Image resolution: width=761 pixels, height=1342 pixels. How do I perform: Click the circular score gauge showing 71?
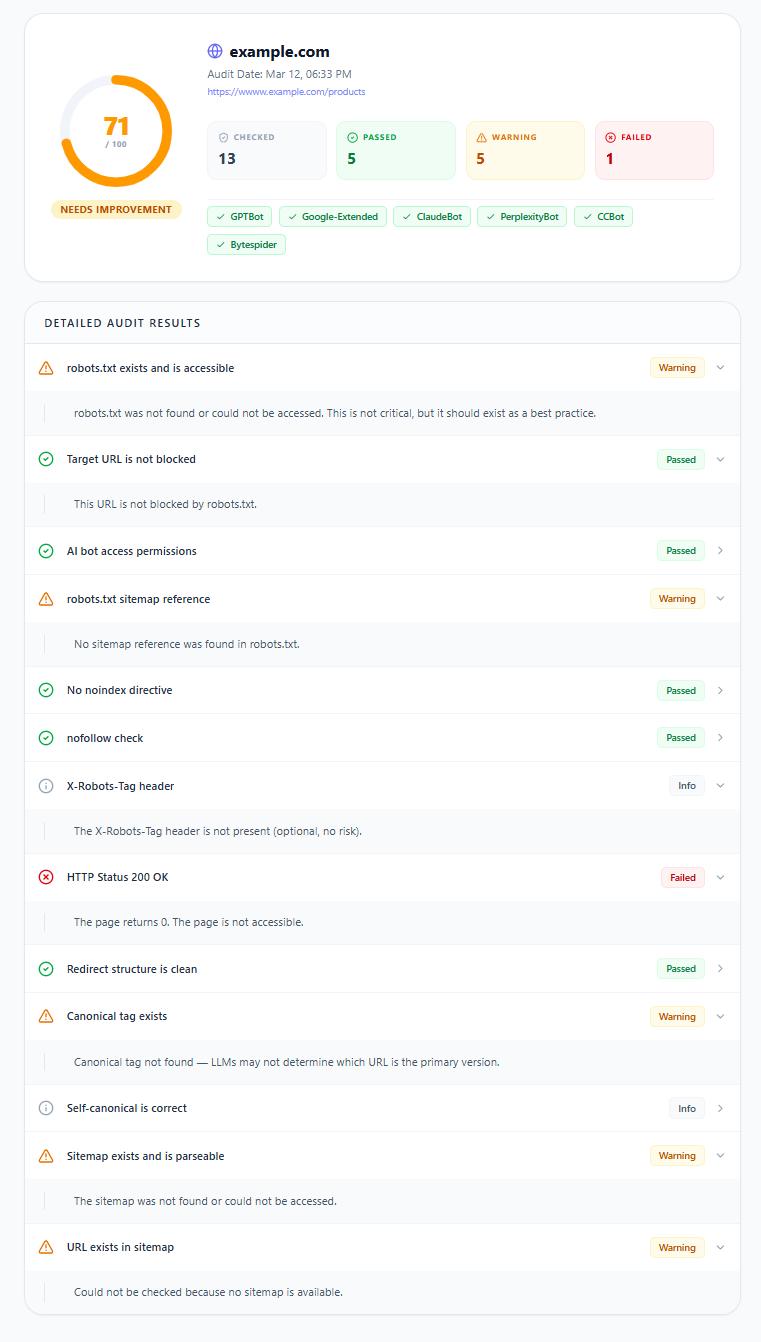tap(116, 130)
